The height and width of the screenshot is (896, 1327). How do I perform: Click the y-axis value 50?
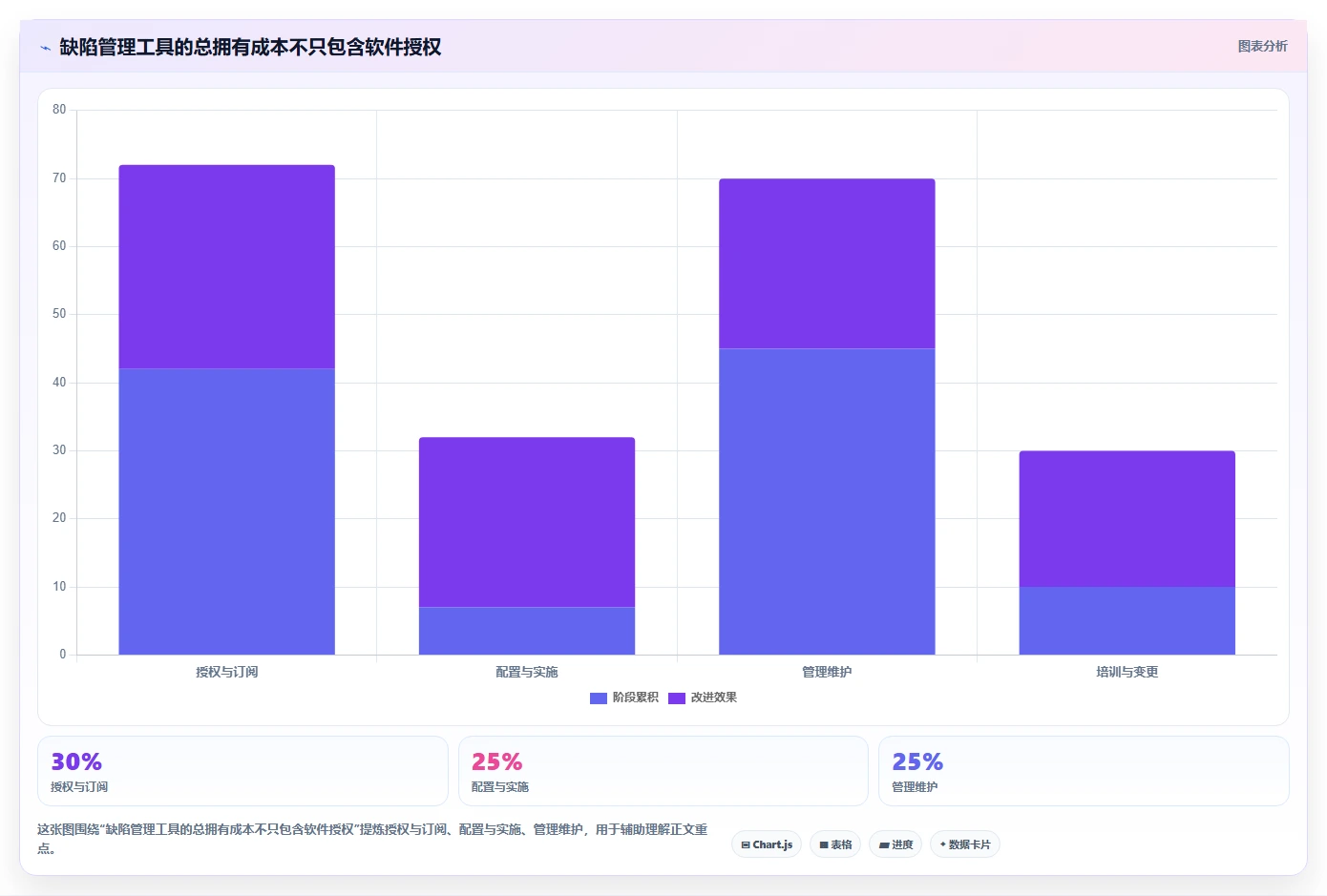(59, 314)
